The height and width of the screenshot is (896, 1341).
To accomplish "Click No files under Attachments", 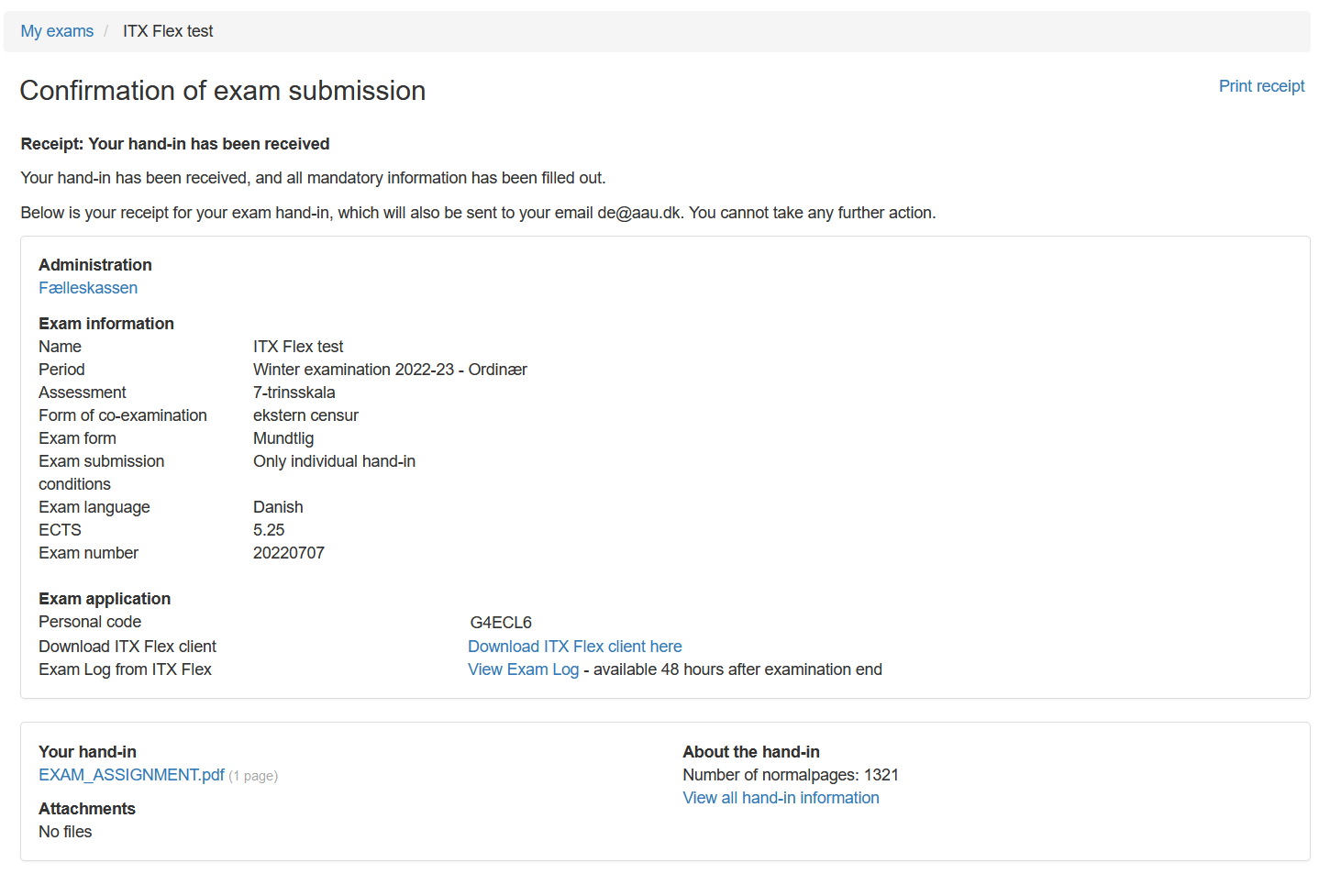I will (65, 832).
